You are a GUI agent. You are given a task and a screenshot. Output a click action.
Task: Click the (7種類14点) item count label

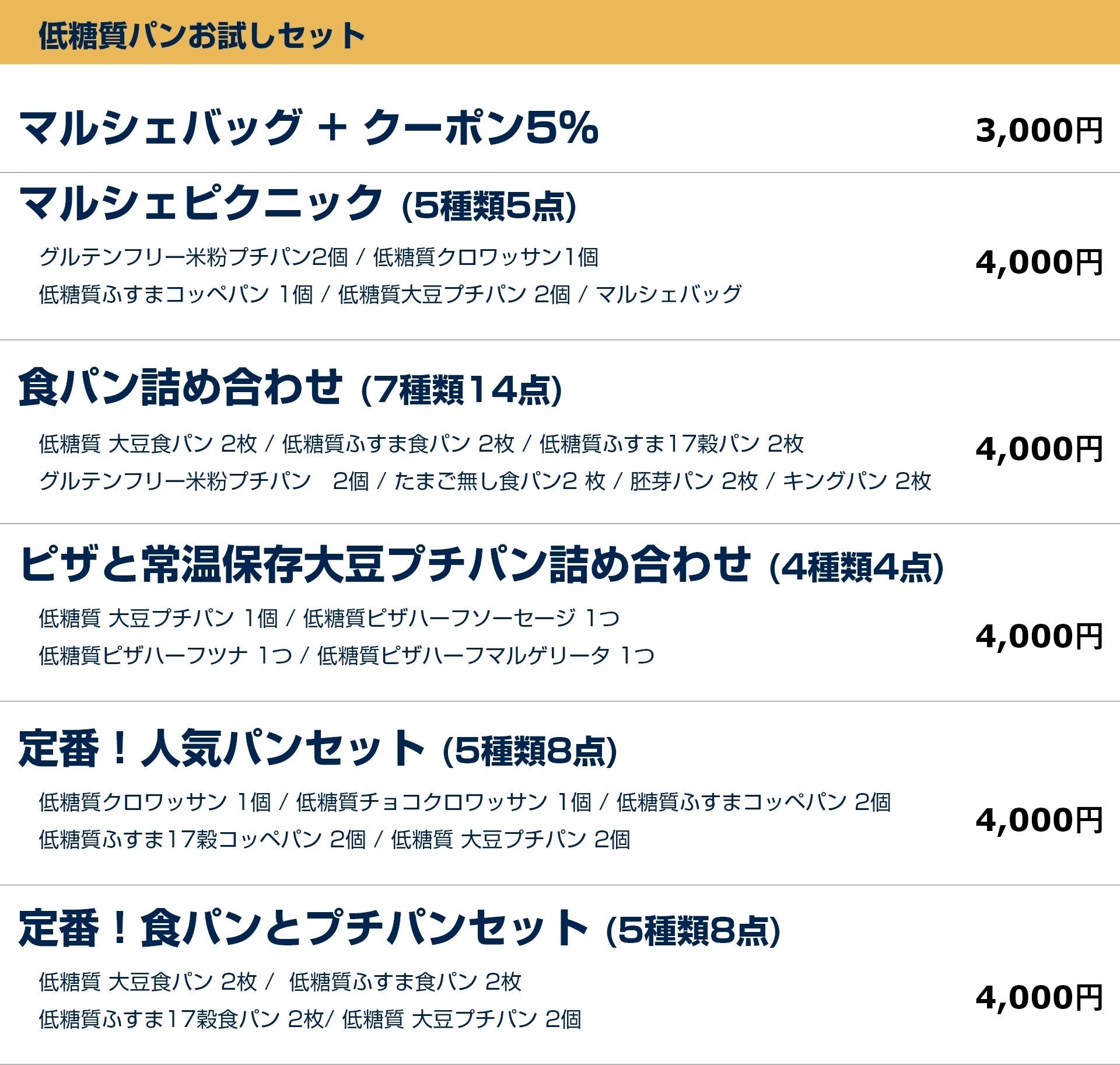tap(461, 390)
